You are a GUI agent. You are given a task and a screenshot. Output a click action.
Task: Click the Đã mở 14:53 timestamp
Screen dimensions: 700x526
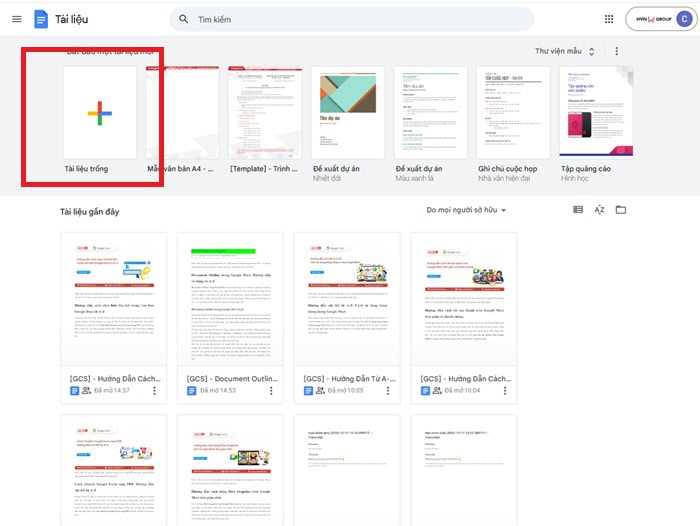[218, 390]
